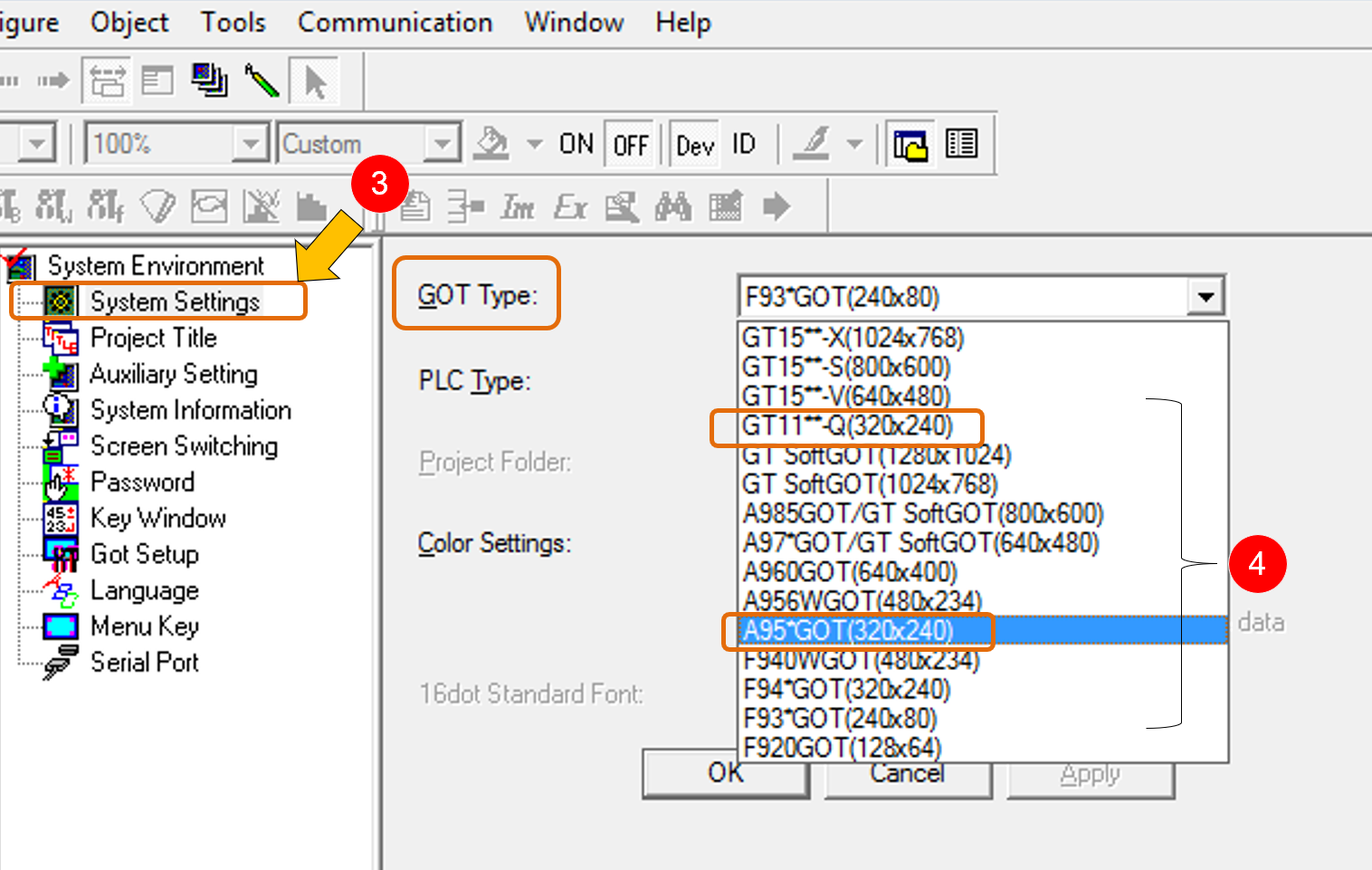Toggle Dev device display
Screen dimensions: 1372x870
point(695,145)
